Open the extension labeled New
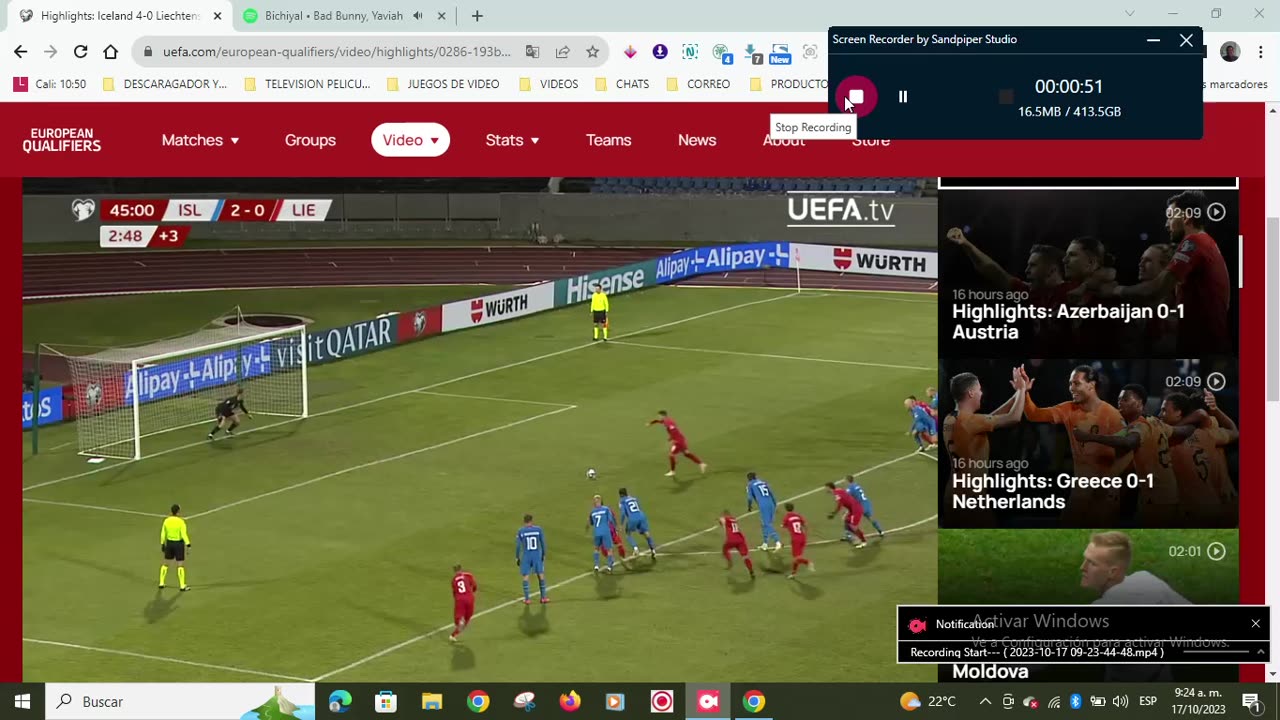 click(781, 53)
